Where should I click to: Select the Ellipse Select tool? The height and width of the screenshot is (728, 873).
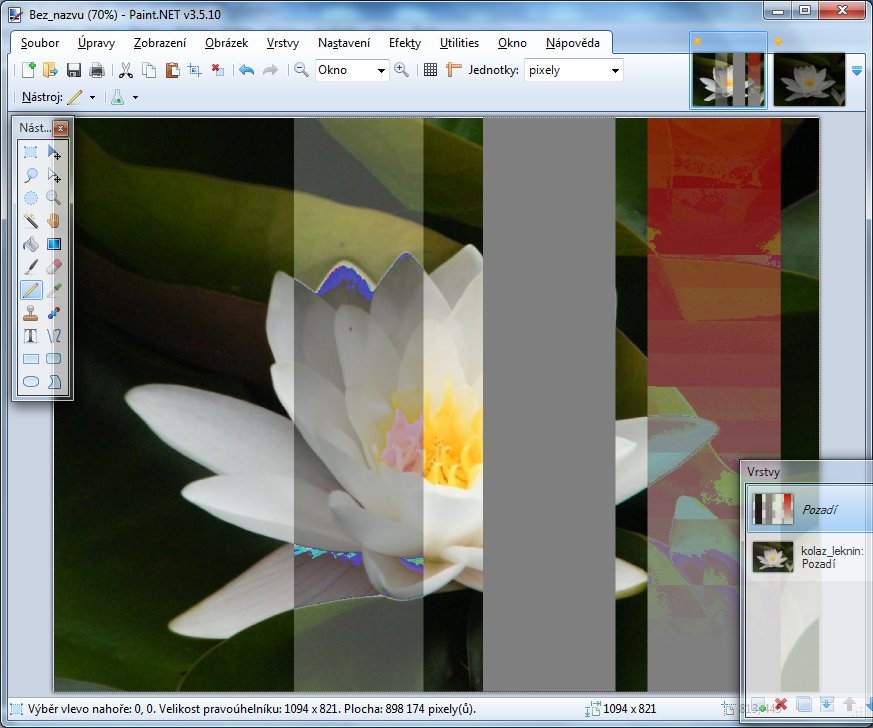[x=31, y=198]
